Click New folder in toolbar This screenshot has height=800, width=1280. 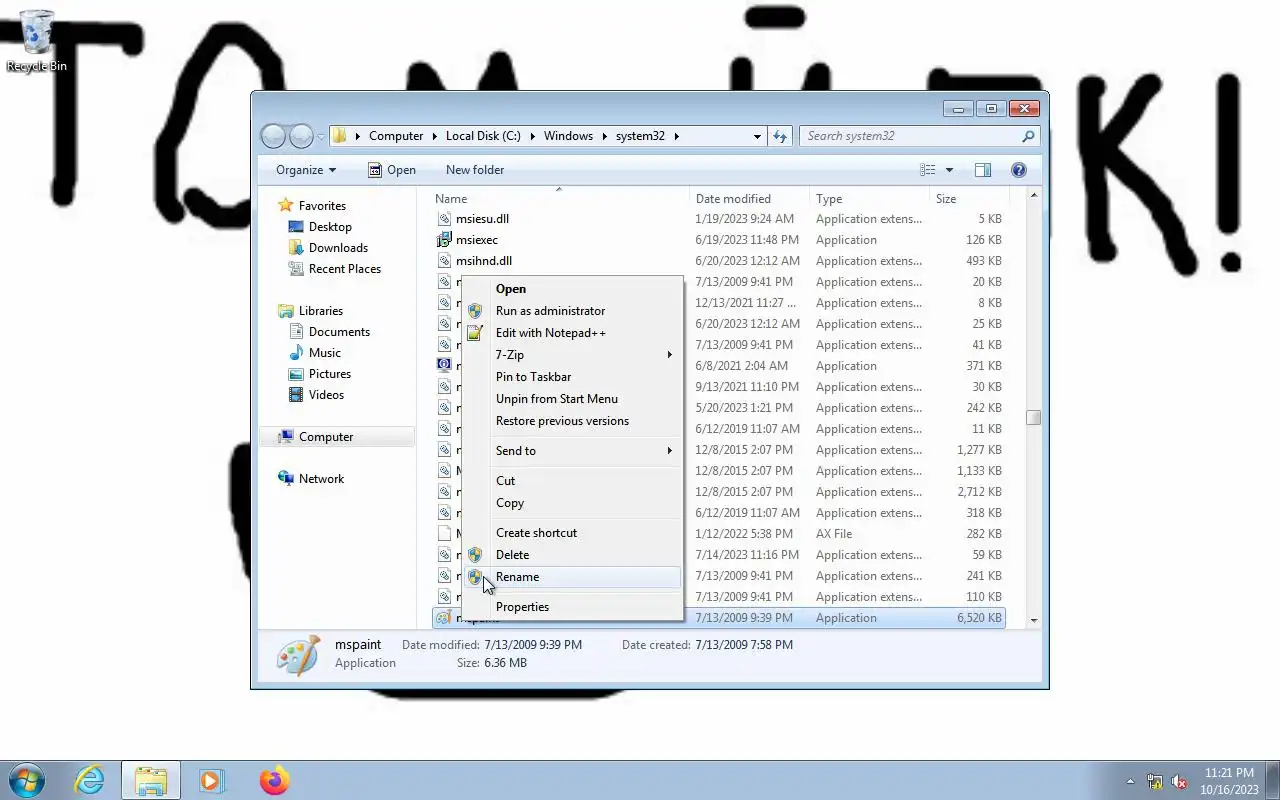(475, 170)
